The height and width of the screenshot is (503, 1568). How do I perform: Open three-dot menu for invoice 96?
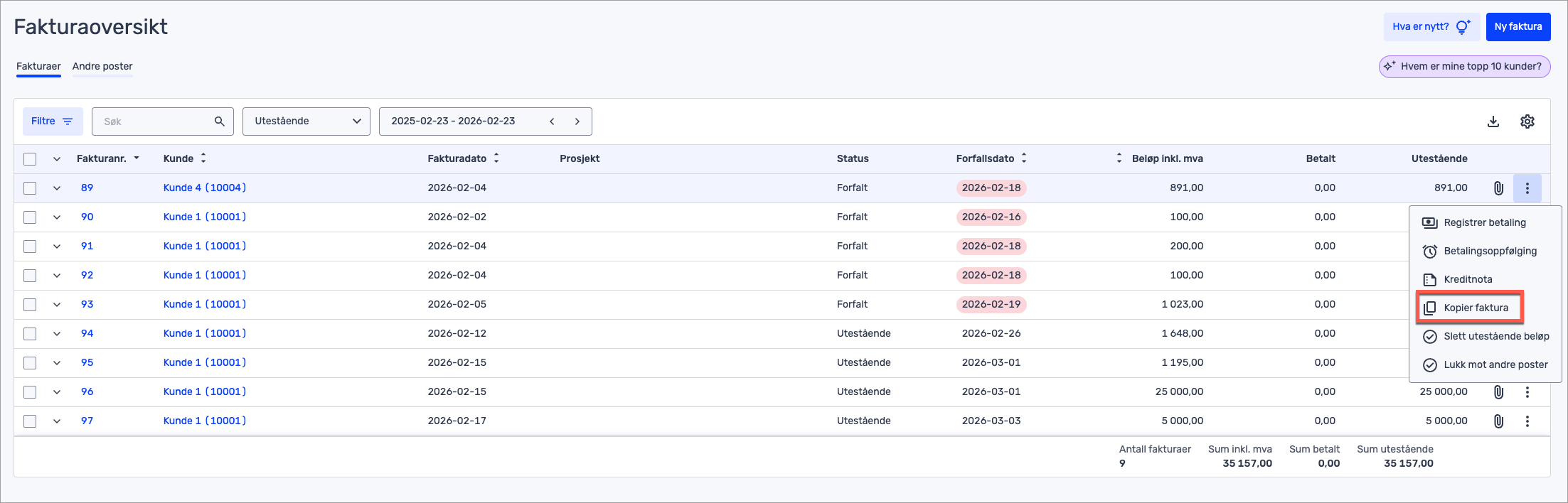coord(1527,392)
